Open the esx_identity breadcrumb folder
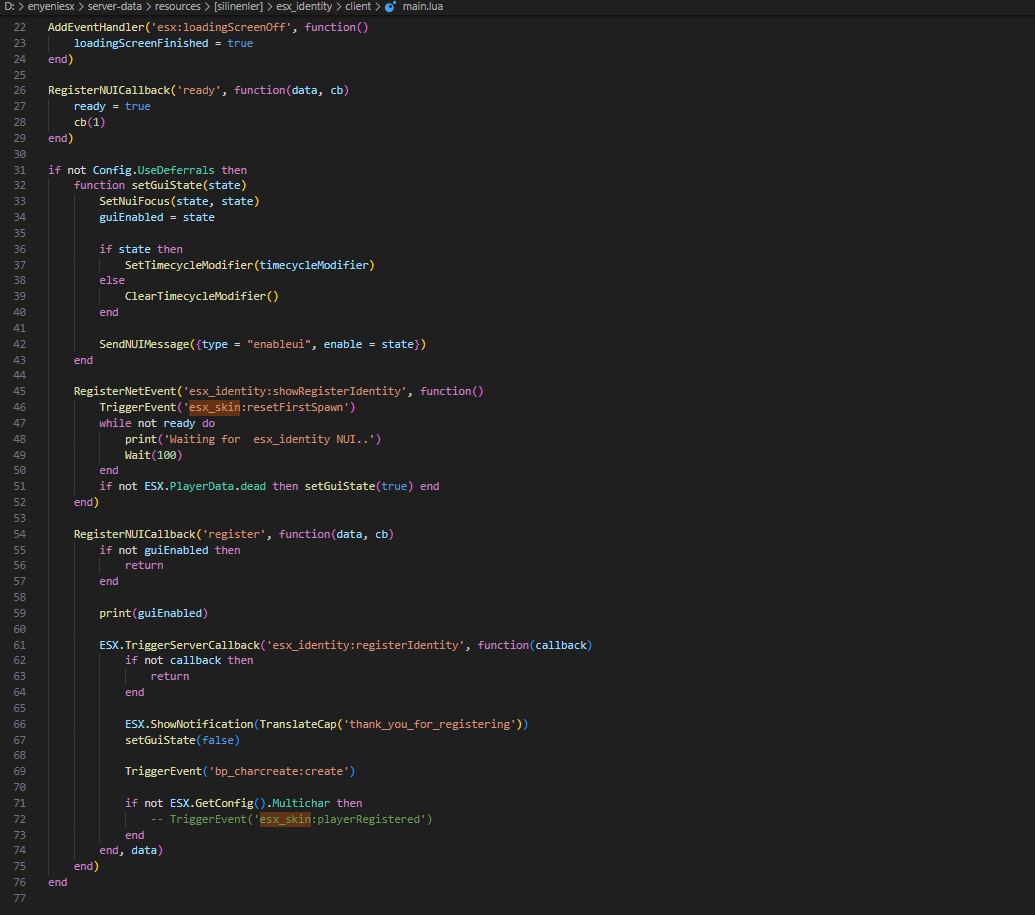 (304, 7)
